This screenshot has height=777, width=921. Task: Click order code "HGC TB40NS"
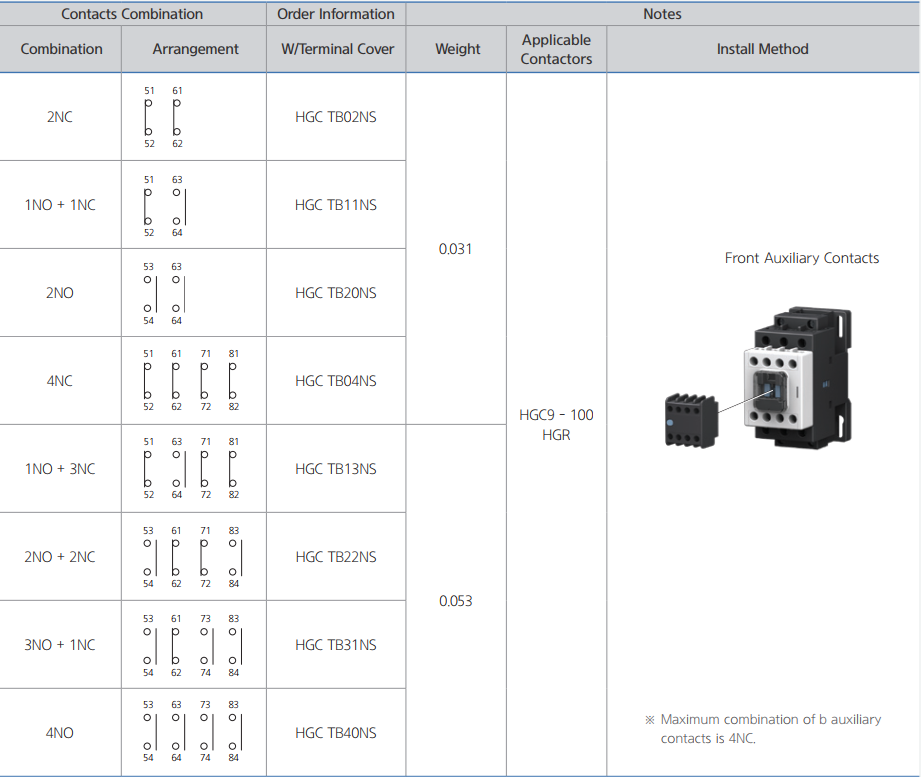click(335, 733)
